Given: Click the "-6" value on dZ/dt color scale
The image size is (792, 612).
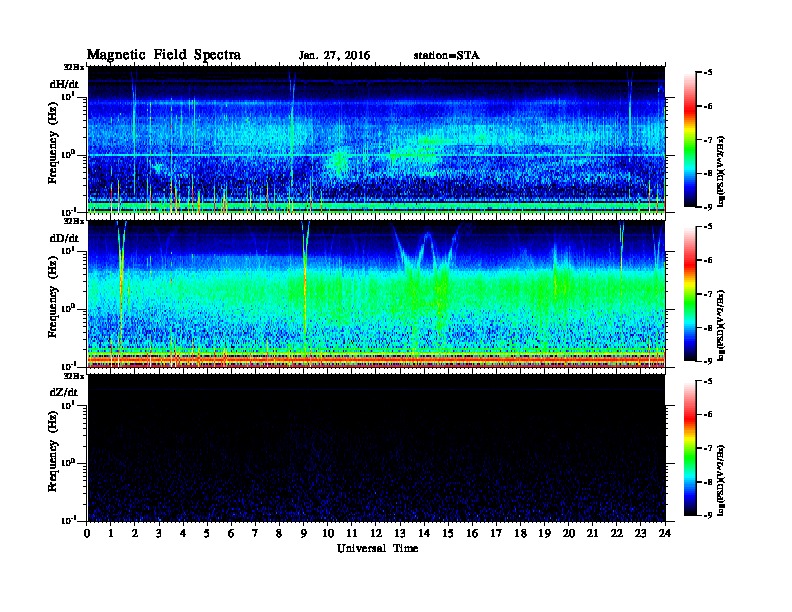Looking at the screenshot, I should 708,415.
